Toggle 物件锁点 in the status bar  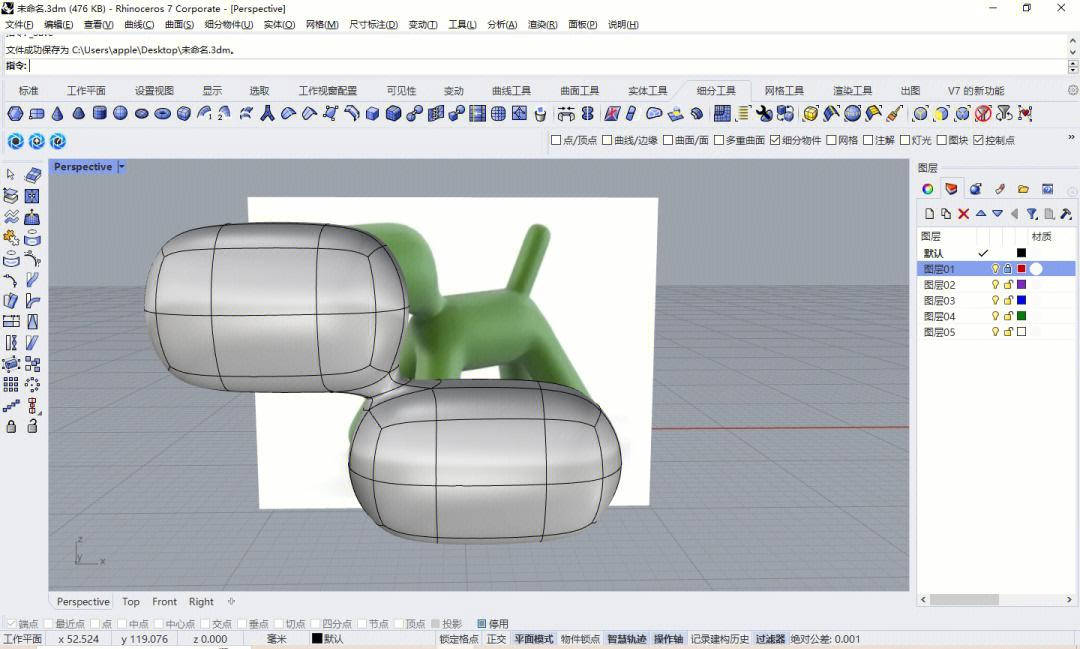(x=580, y=639)
